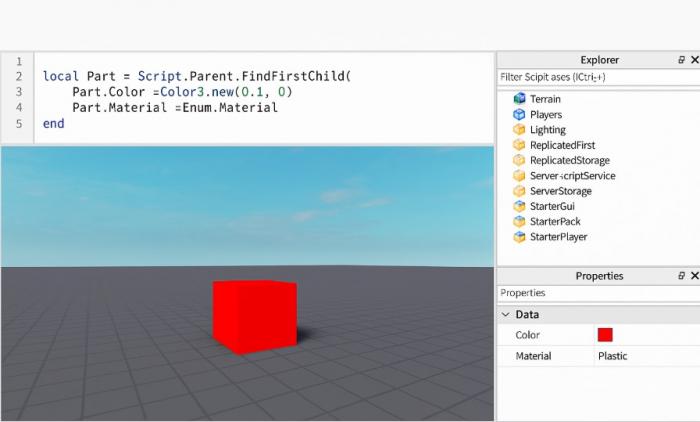Open the Material value Plastic field
This screenshot has width=700, height=422.
click(645, 356)
